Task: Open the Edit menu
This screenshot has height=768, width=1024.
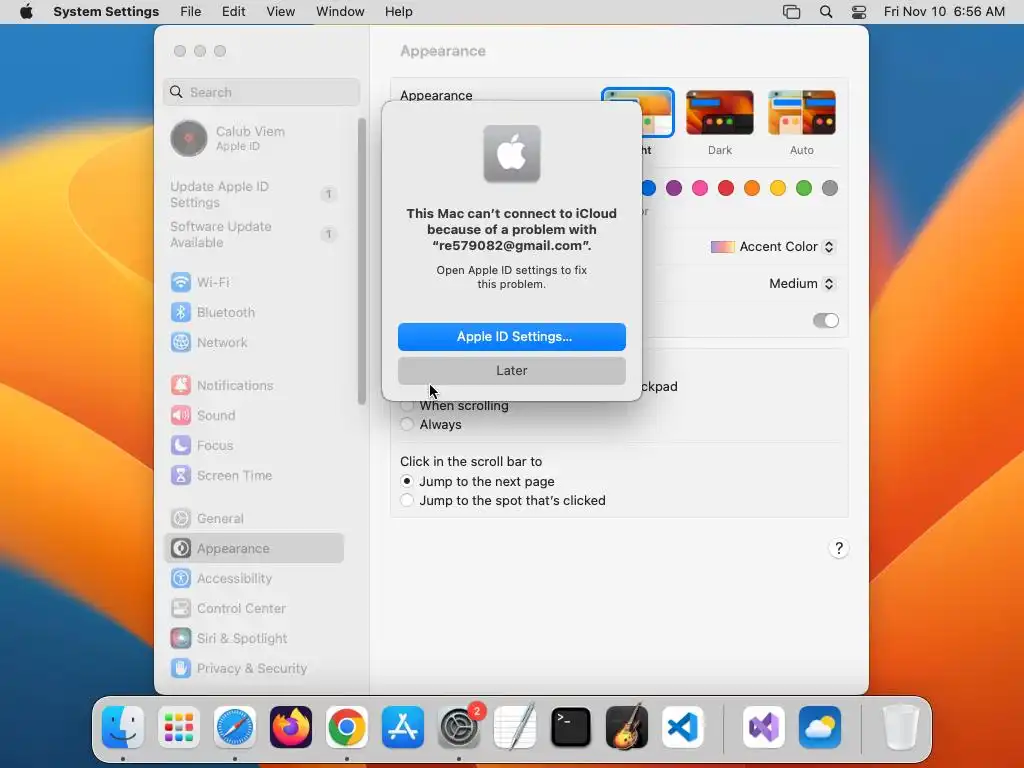Action: pyautogui.click(x=233, y=12)
